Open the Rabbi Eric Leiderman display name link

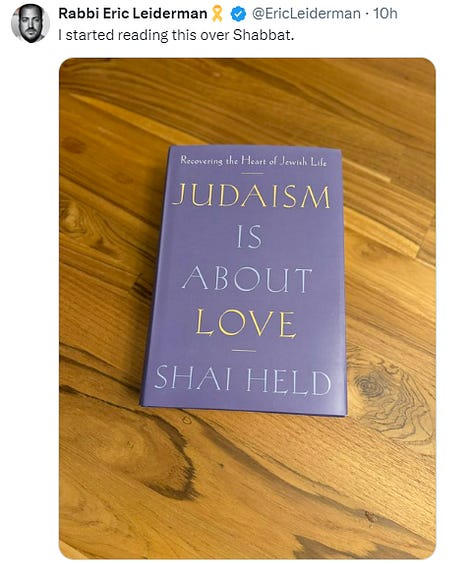(133, 14)
